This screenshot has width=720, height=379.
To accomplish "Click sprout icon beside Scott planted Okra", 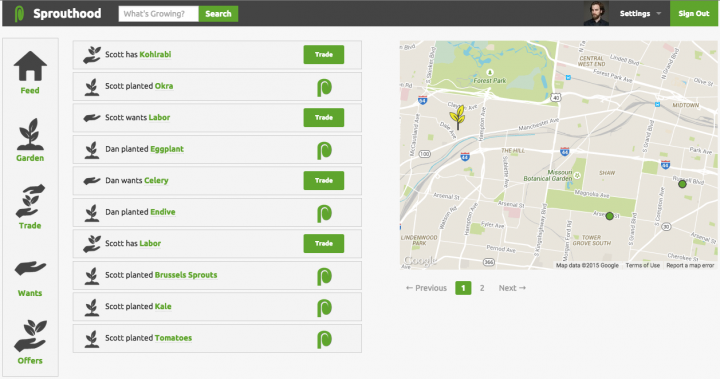I will tap(324, 87).
